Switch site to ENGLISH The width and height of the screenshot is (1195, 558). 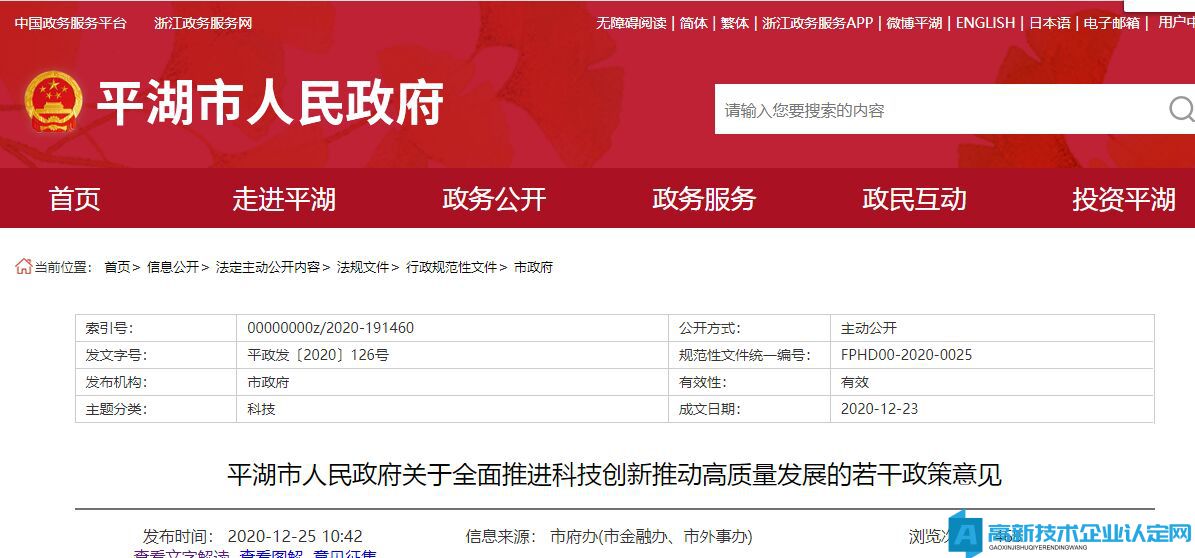click(985, 23)
